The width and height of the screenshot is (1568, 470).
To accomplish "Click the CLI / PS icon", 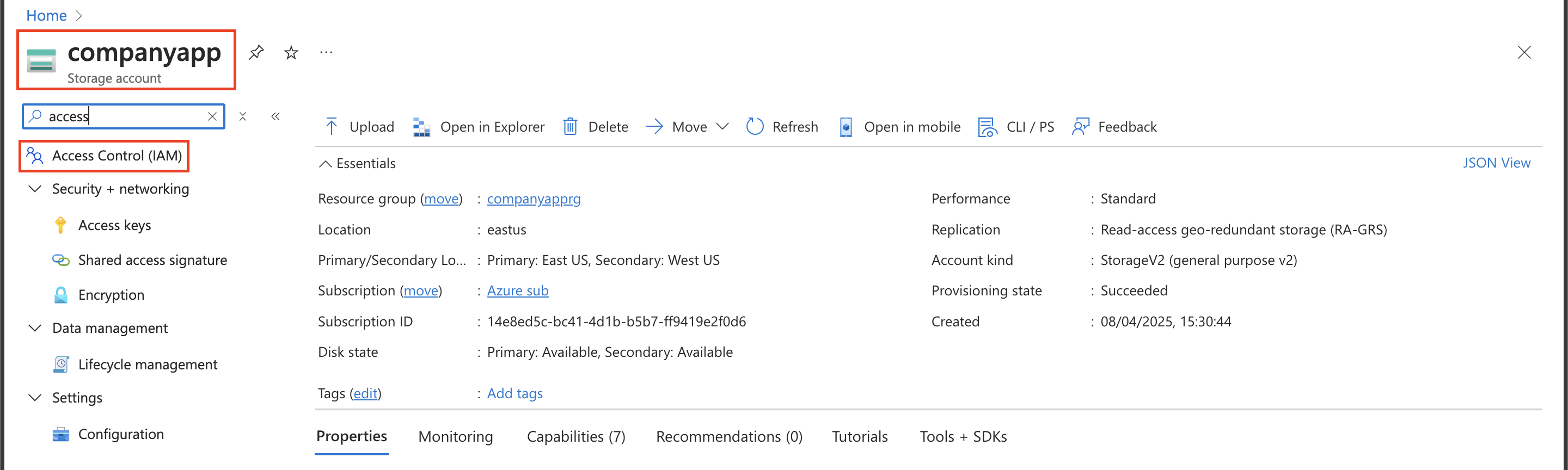I will point(987,127).
